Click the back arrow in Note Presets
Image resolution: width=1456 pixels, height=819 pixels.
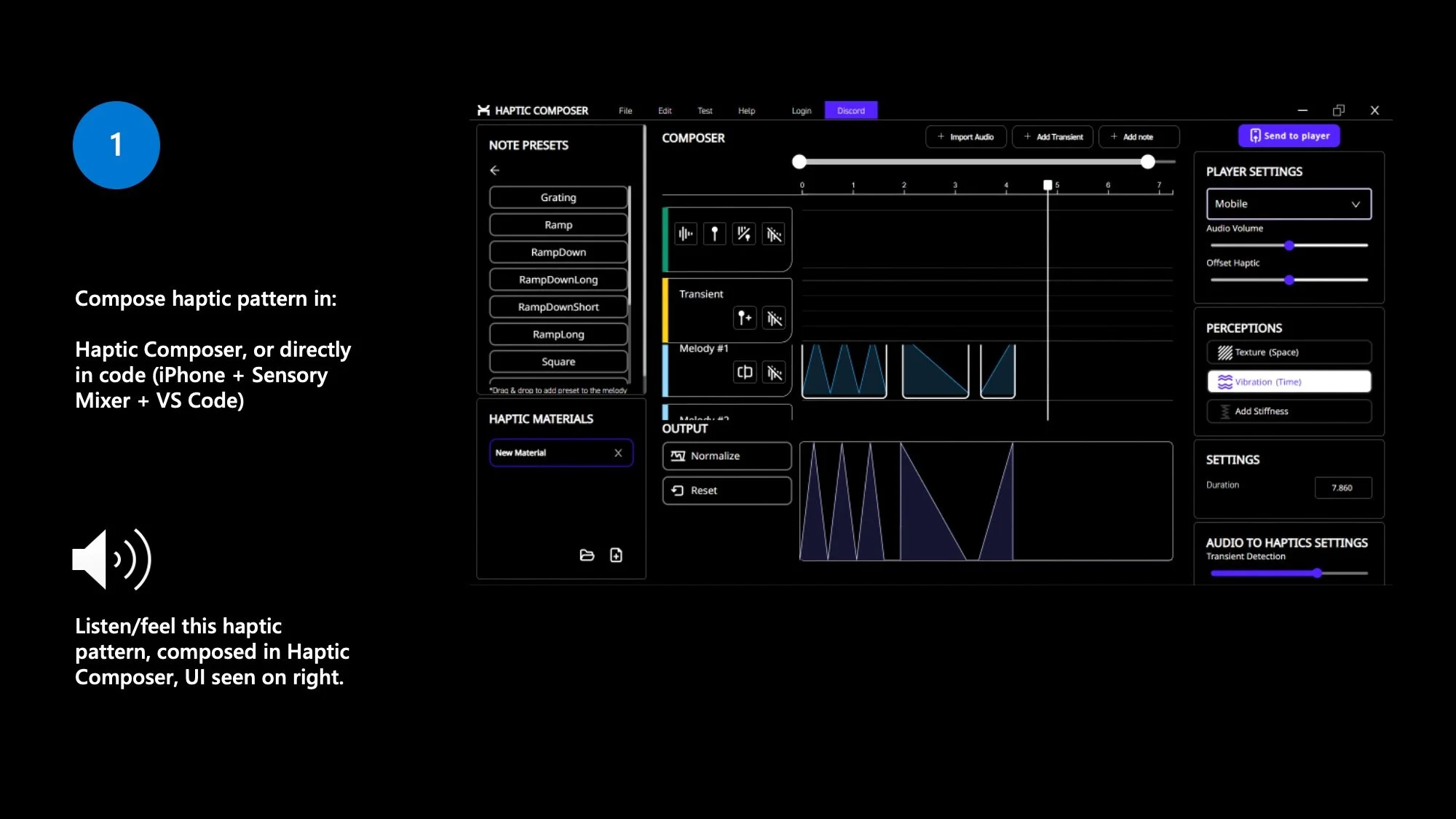[x=495, y=170]
